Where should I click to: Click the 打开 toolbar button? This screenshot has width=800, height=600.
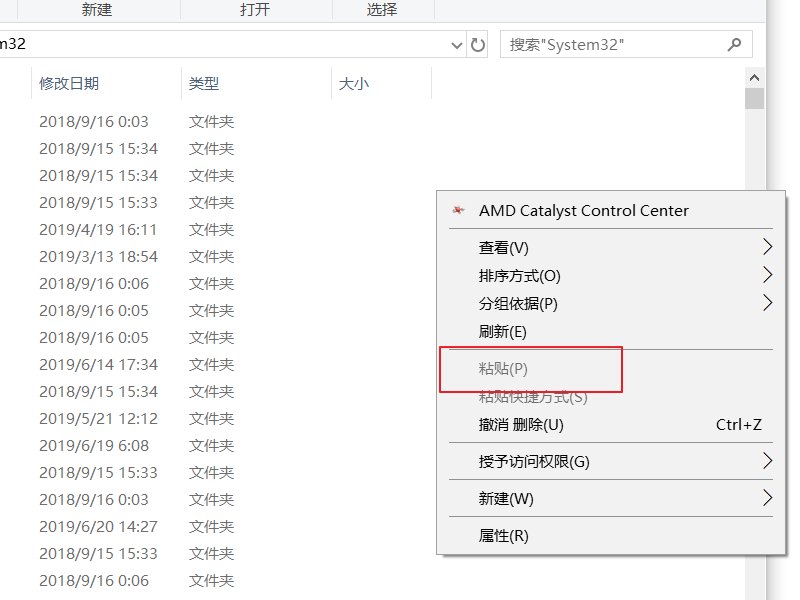255,10
